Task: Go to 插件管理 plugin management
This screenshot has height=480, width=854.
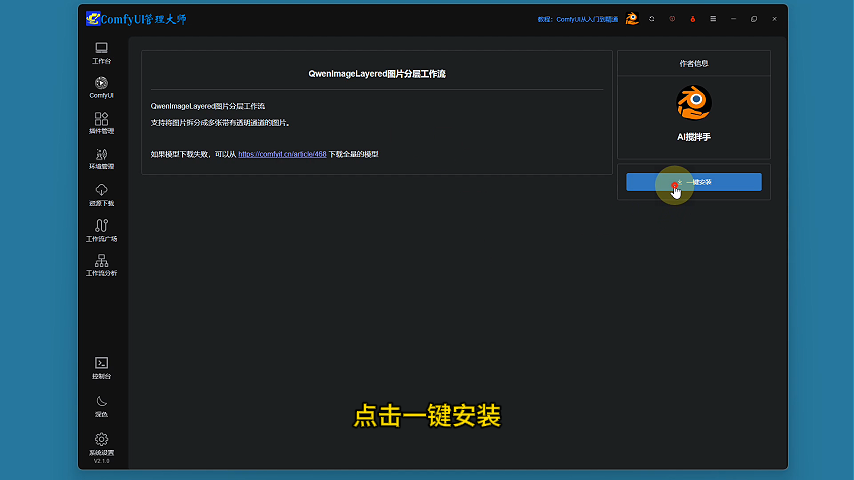Action: coord(101,123)
